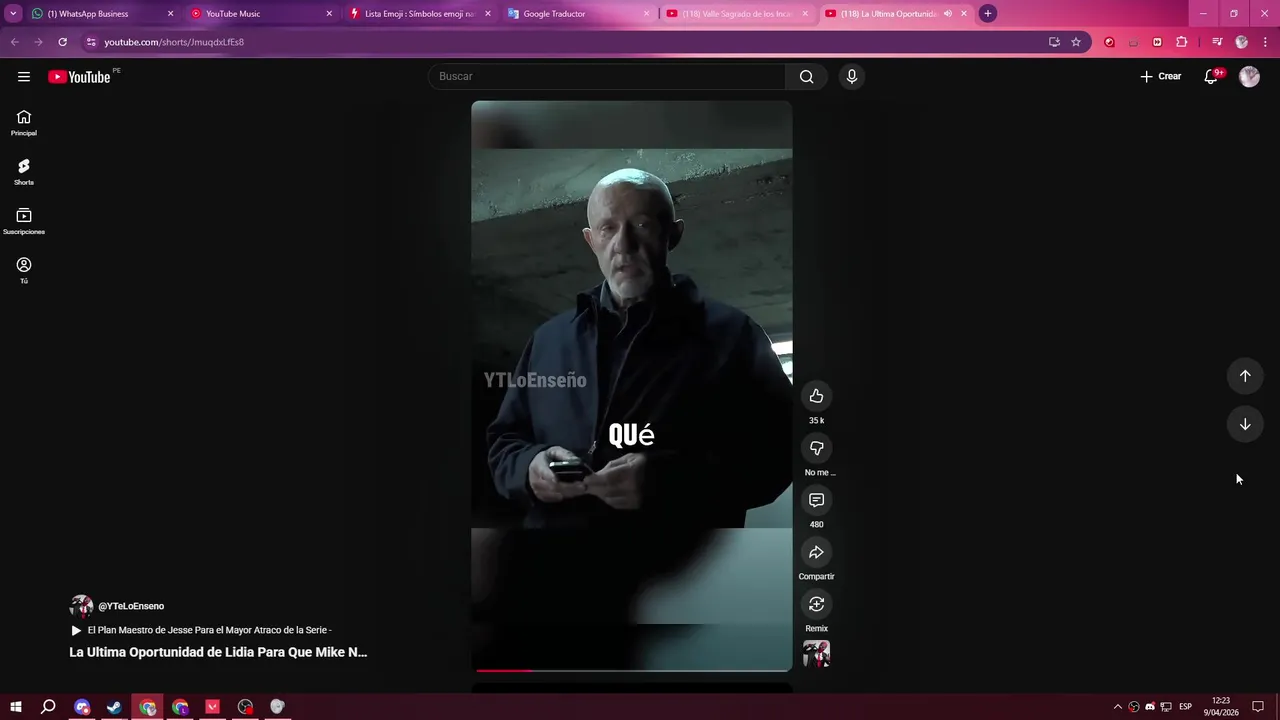
Task: Pause the playing Short video
Action: point(632,385)
